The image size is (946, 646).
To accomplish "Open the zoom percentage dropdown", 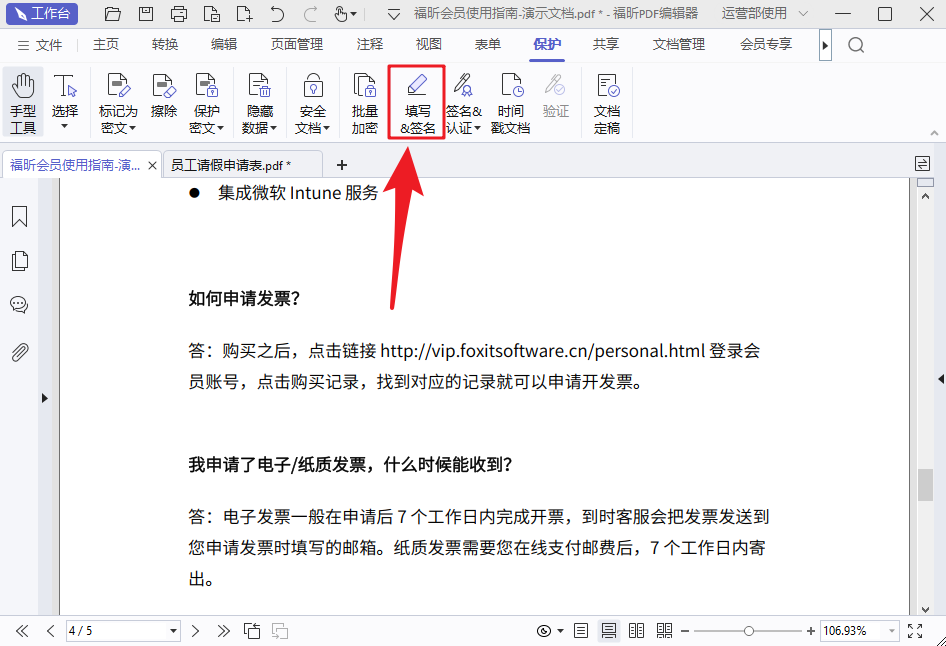I will [x=890, y=631].
